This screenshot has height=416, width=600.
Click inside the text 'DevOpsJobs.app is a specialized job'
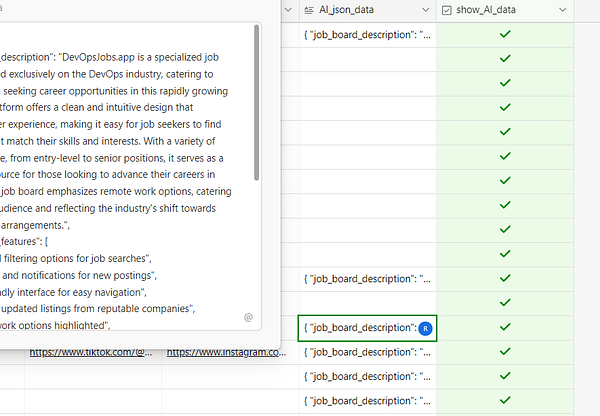click(x=140, y=57)
